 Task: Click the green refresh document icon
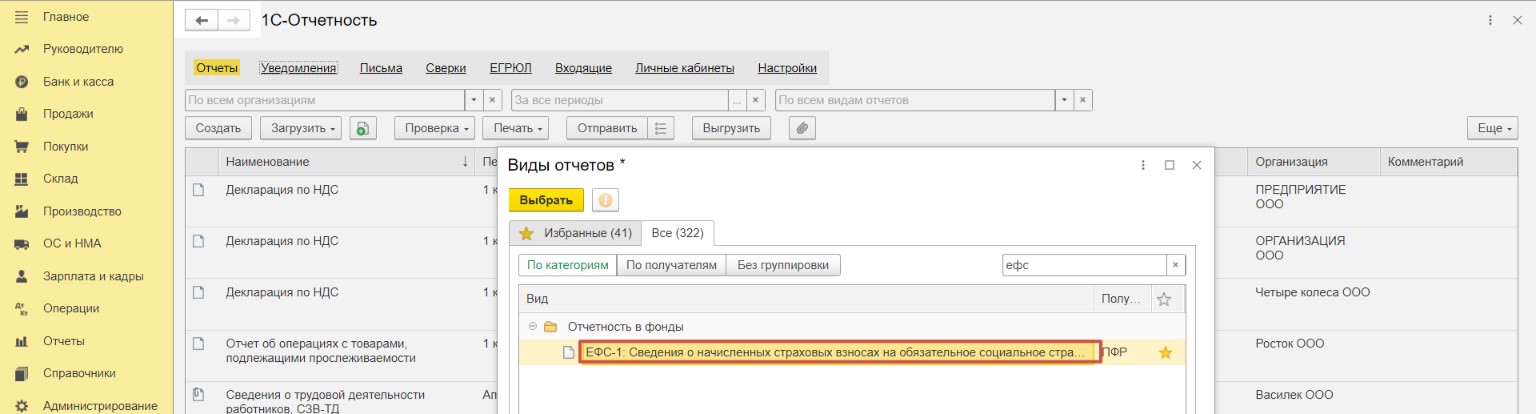pyautogui.click(x=363, y=128)
